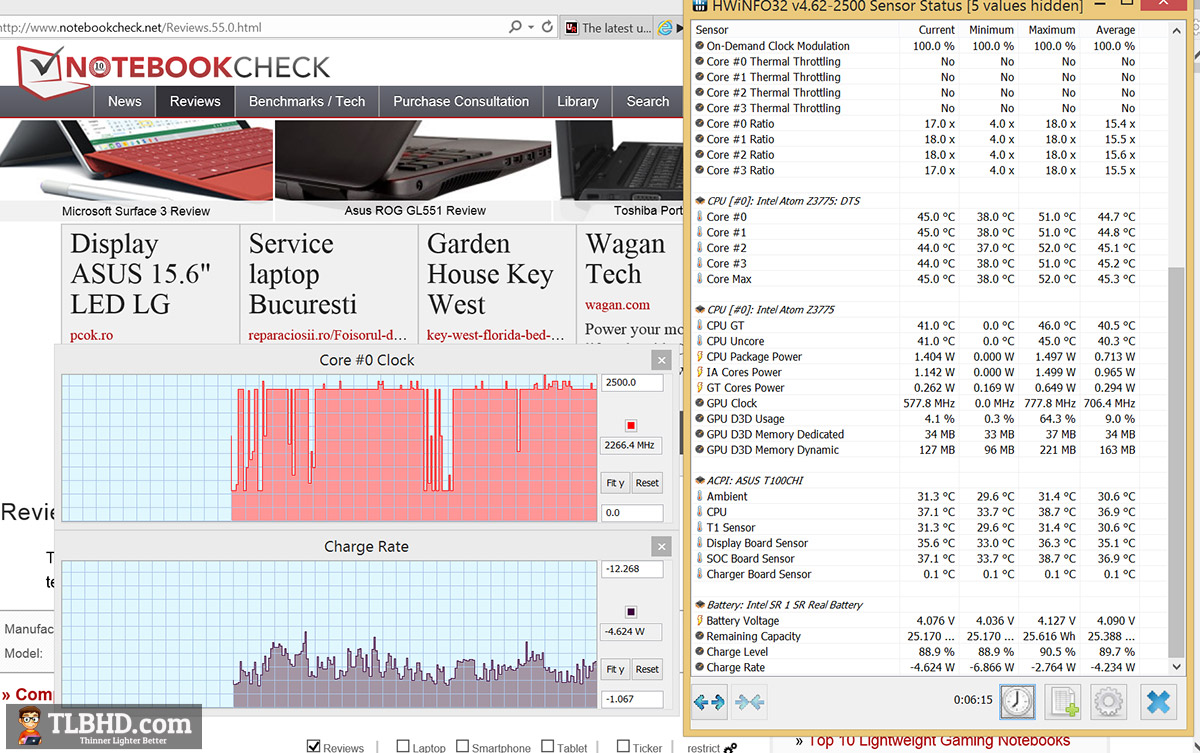Open the wagan.com ad link
The width and height of the screenshot is (1200, 753).
point(617,305)
